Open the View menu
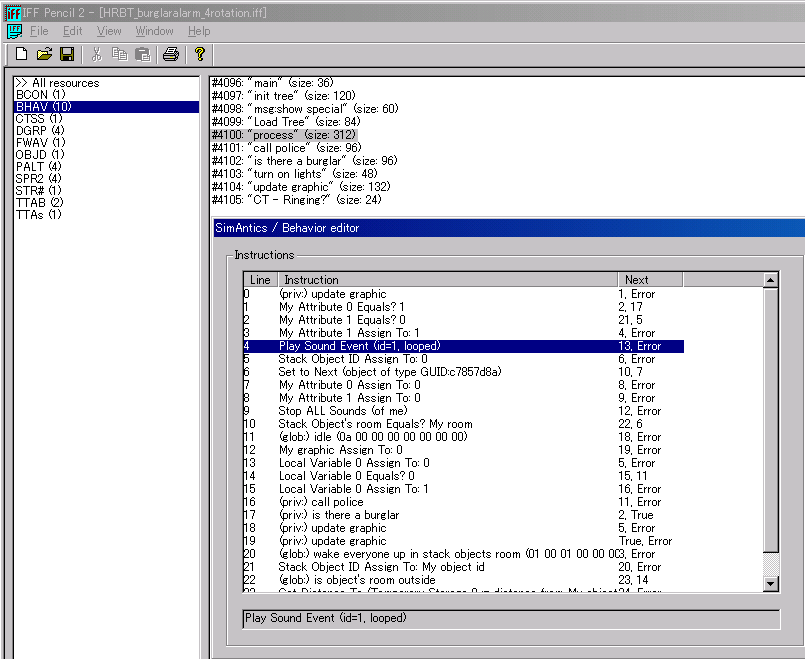This screenshot has height=660, width=805. tap(109, 31)
